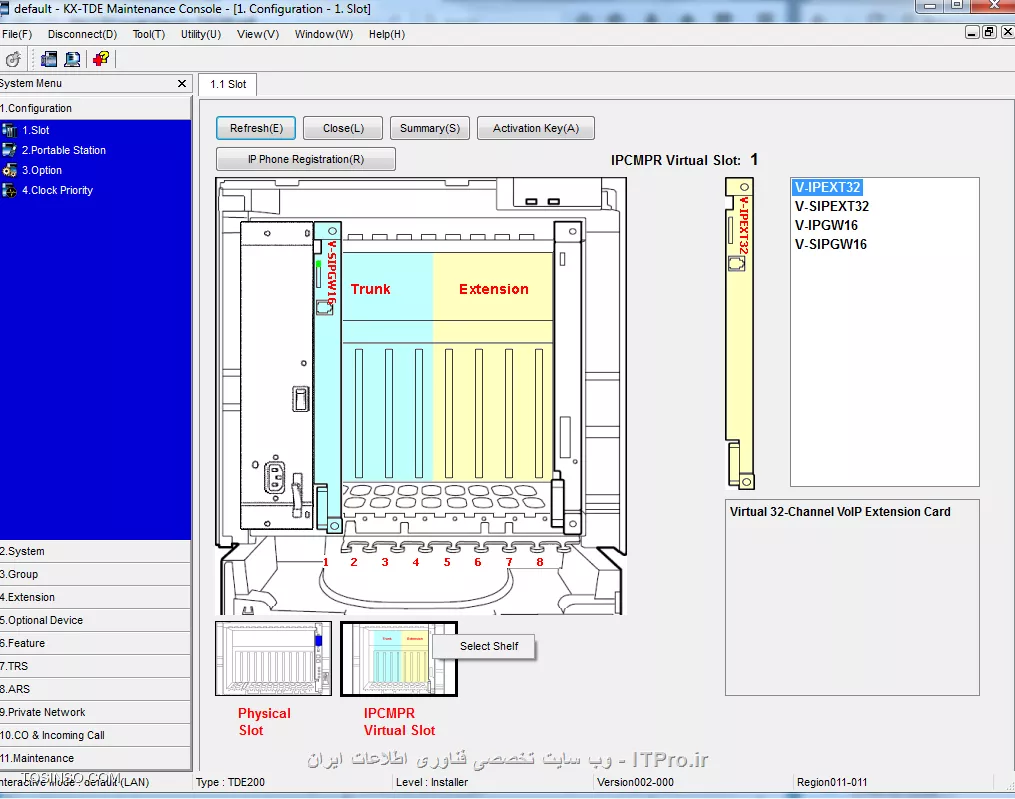Viewport: 1015px width, 799px height.
Task: Click the first toolbar icon beside the divider
Action: coord(49,59)
